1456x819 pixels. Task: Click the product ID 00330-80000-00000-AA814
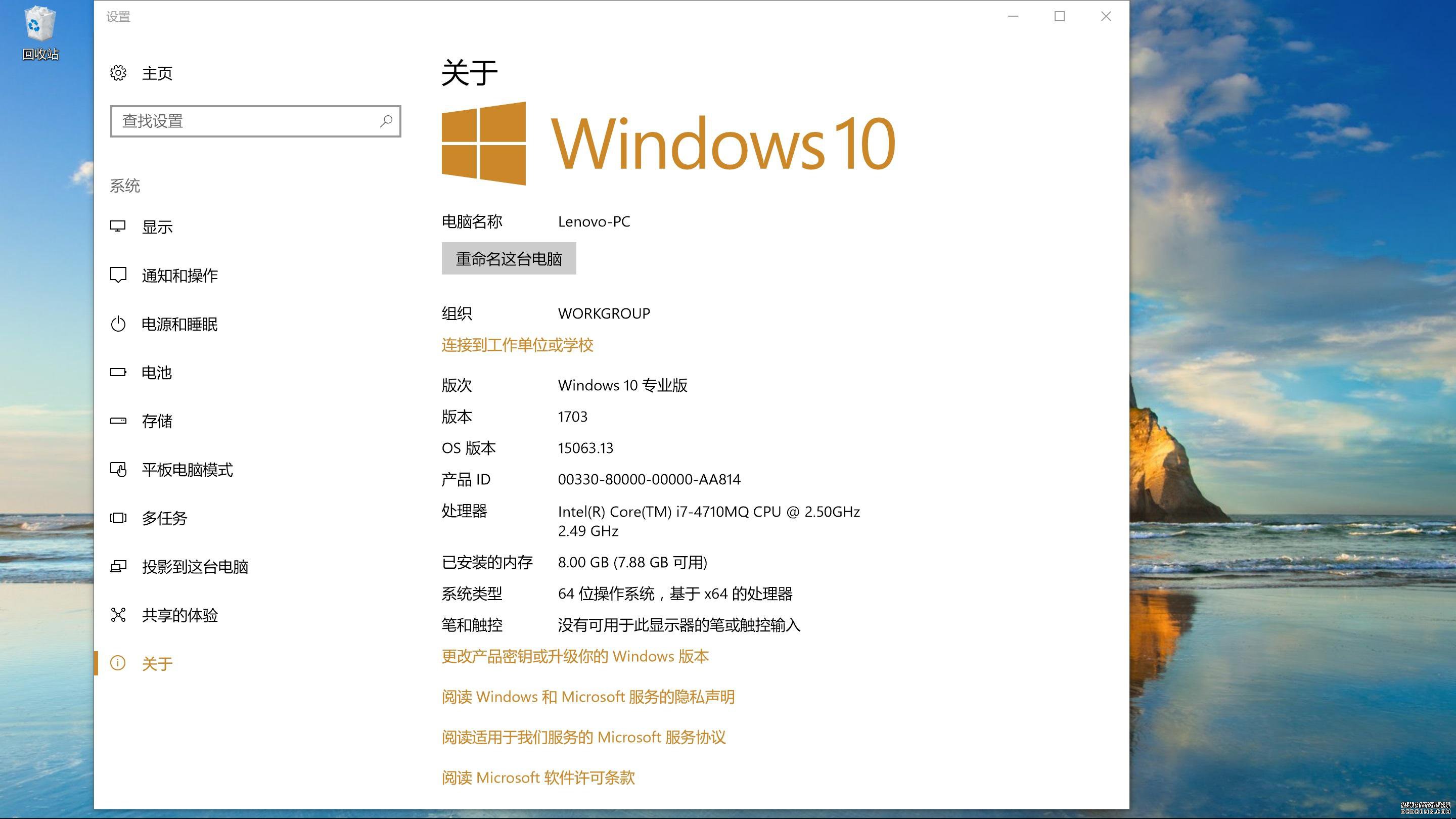649,479
